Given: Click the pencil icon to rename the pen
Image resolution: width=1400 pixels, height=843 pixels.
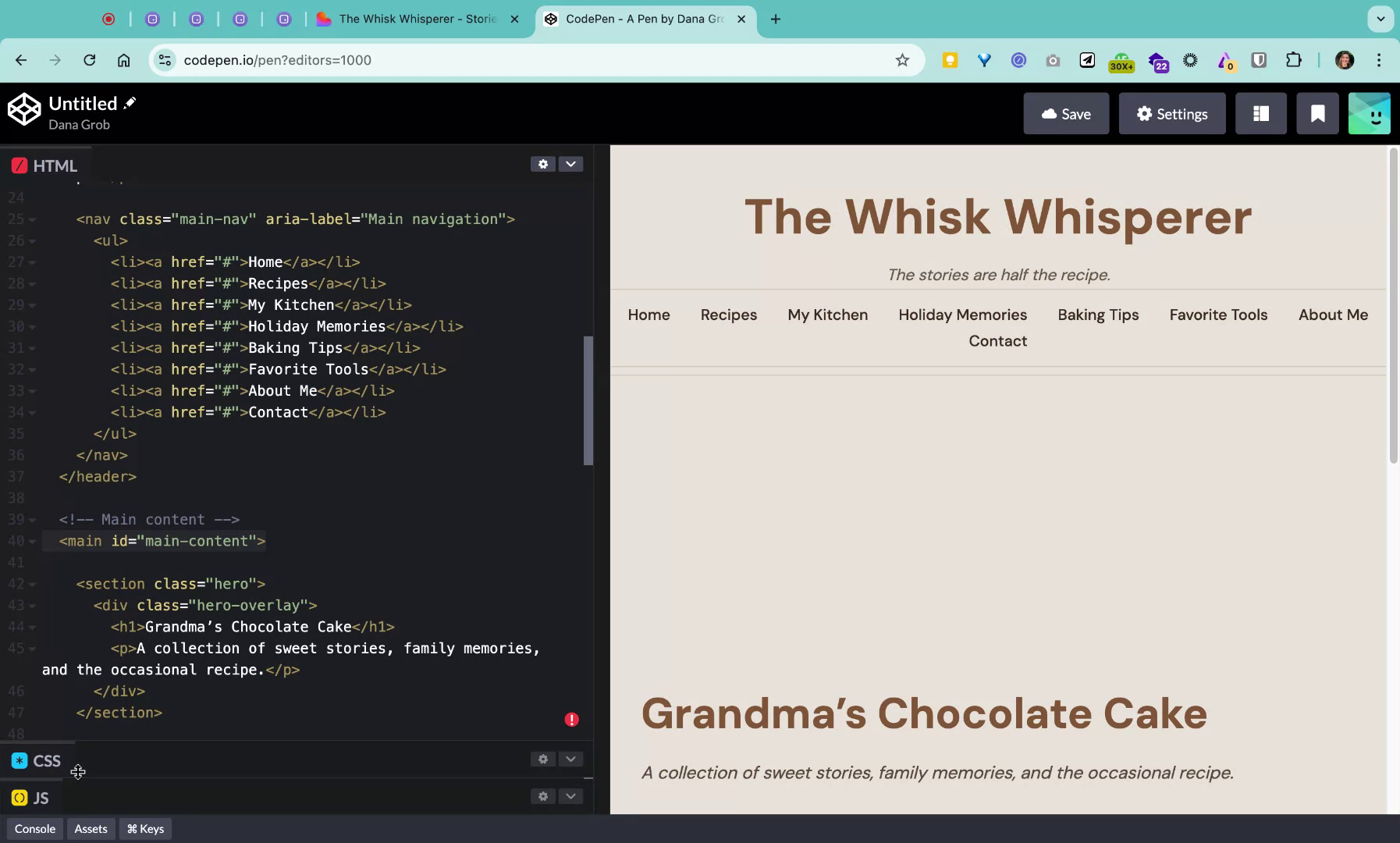Looking at the screenshot, I should tap(131, 101).
